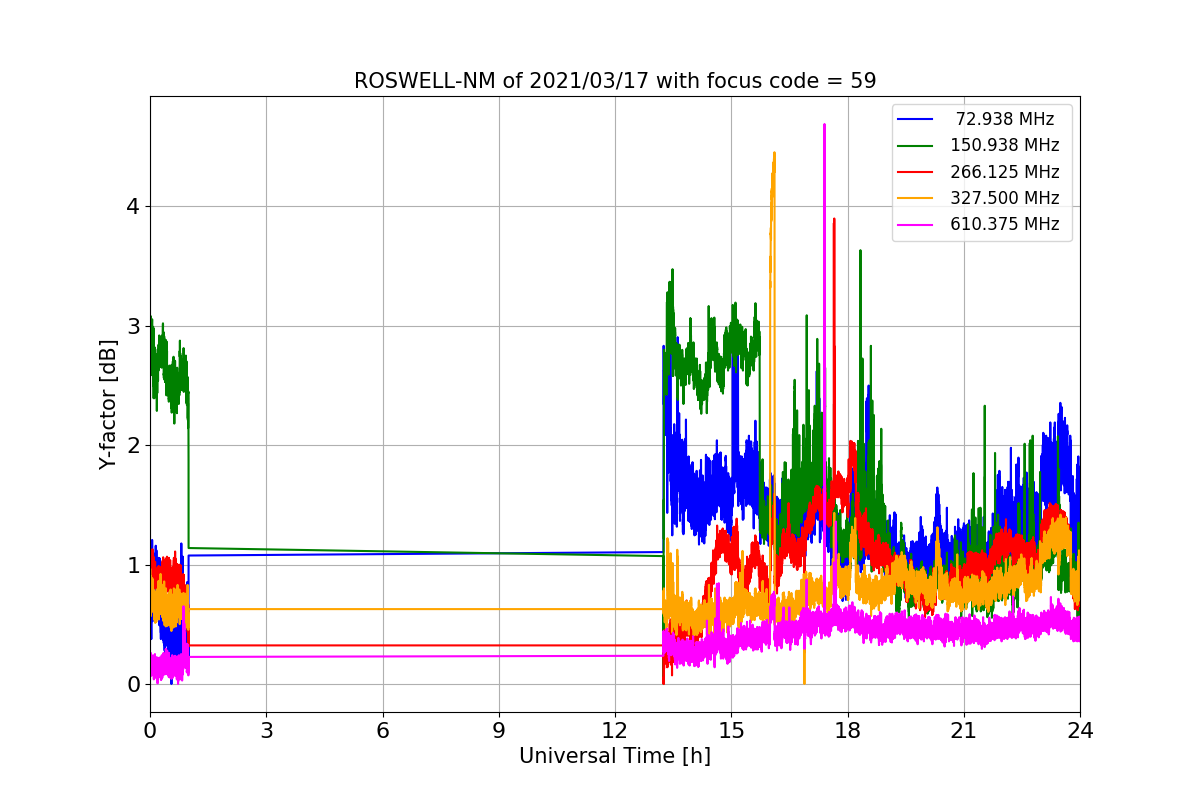Click the 'Universal Time [h]' axis label

coord(615,757)
